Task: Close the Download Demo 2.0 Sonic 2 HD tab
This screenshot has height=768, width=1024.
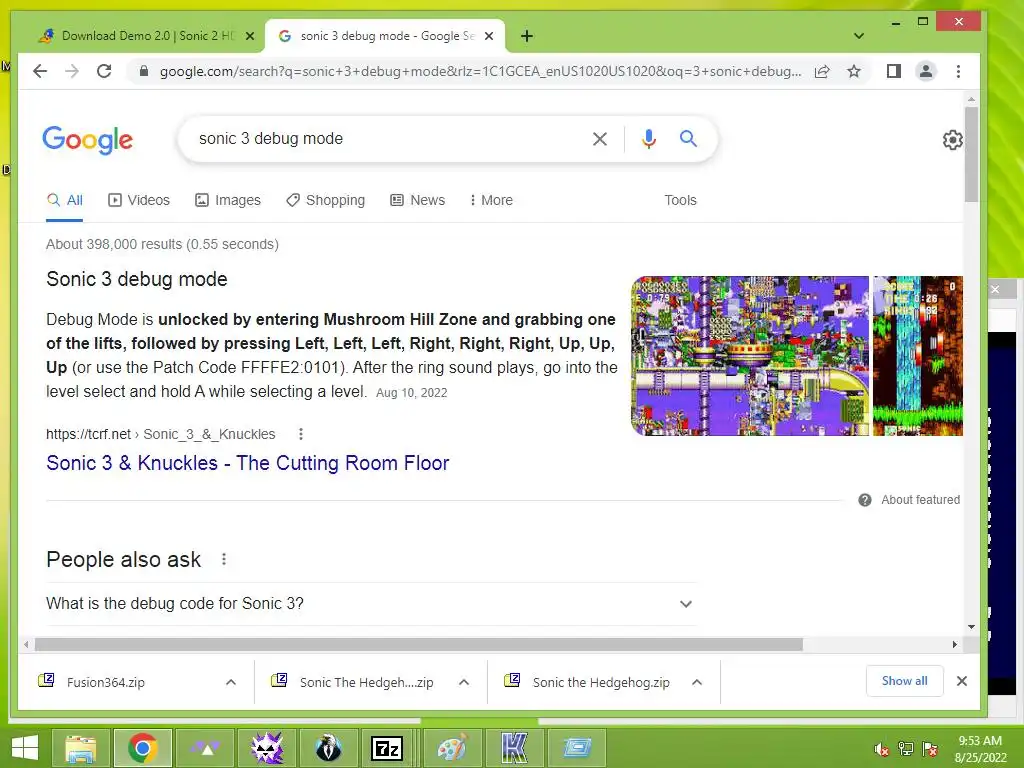Action: tap(249, 36)
